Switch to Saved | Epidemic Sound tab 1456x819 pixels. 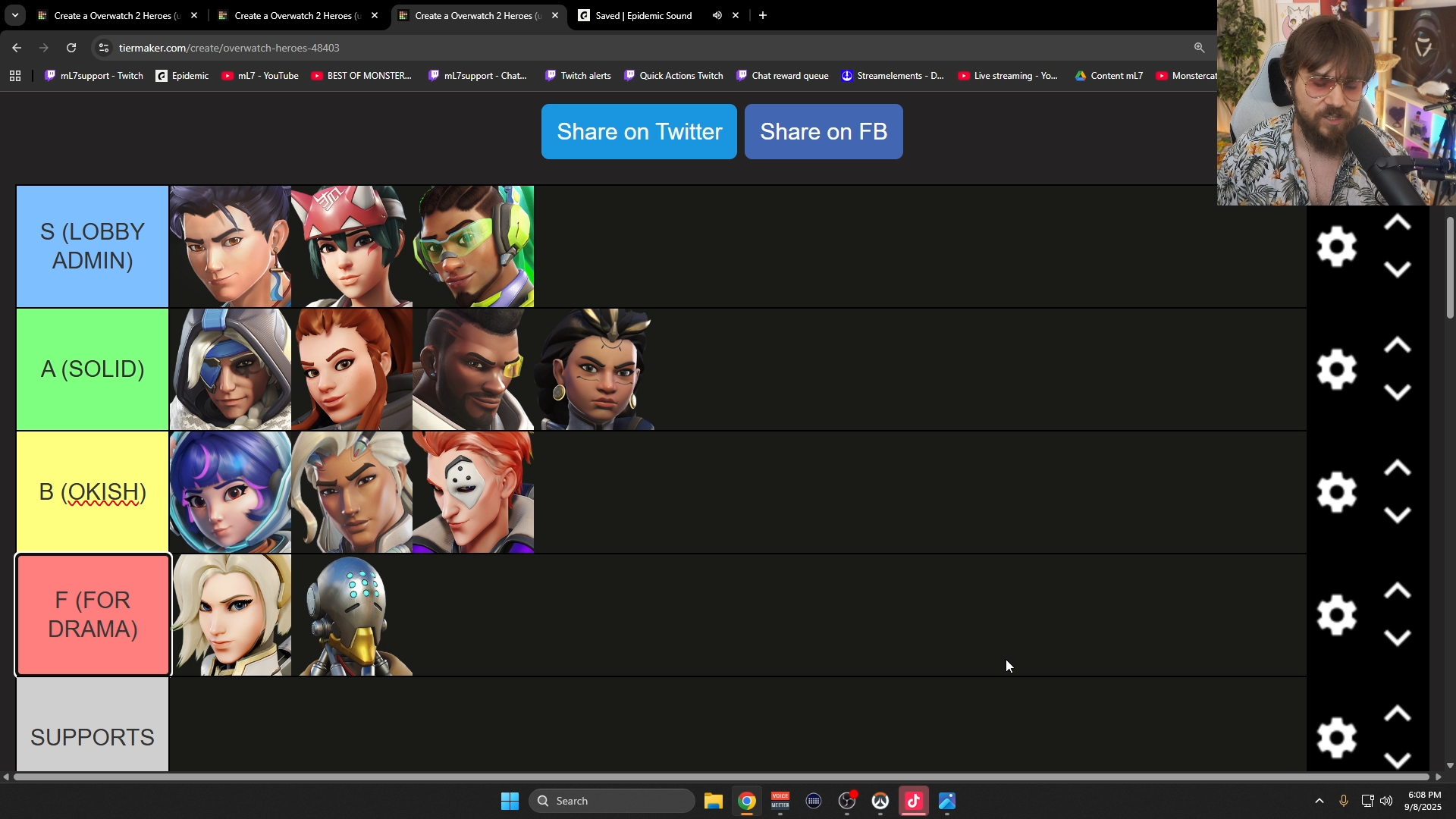(643, 15)
